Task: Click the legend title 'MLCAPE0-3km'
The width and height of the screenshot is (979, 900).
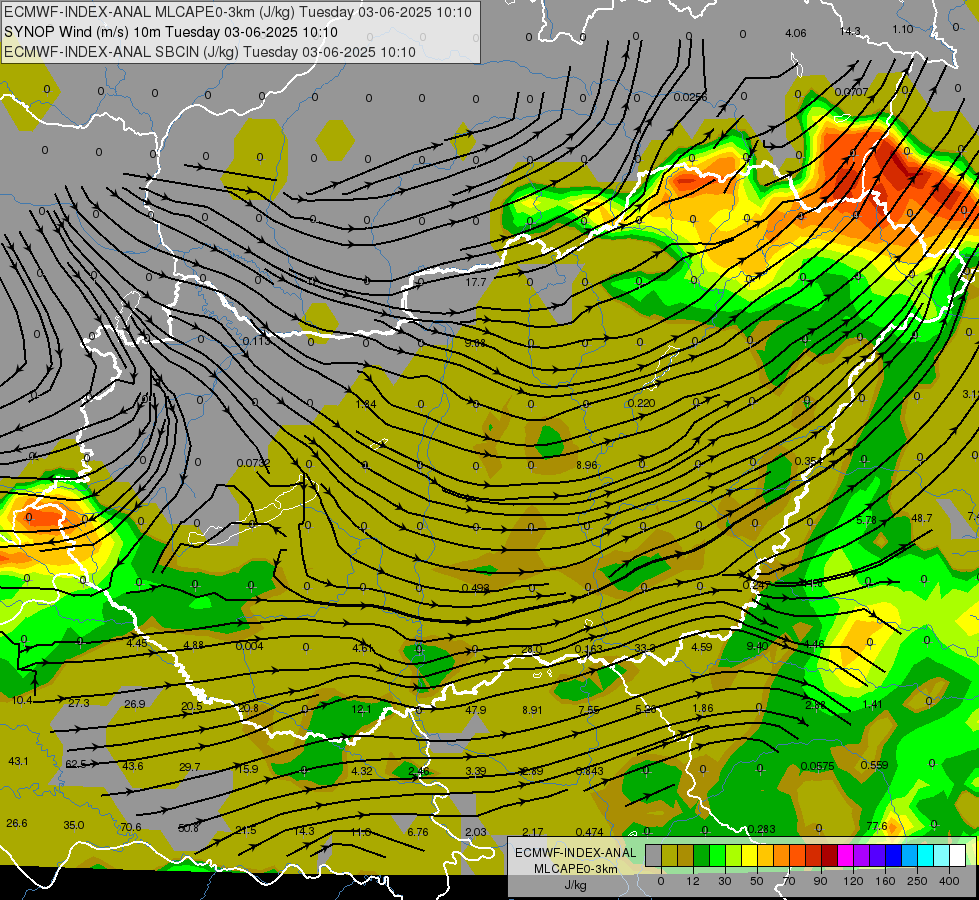Action: 575,869
